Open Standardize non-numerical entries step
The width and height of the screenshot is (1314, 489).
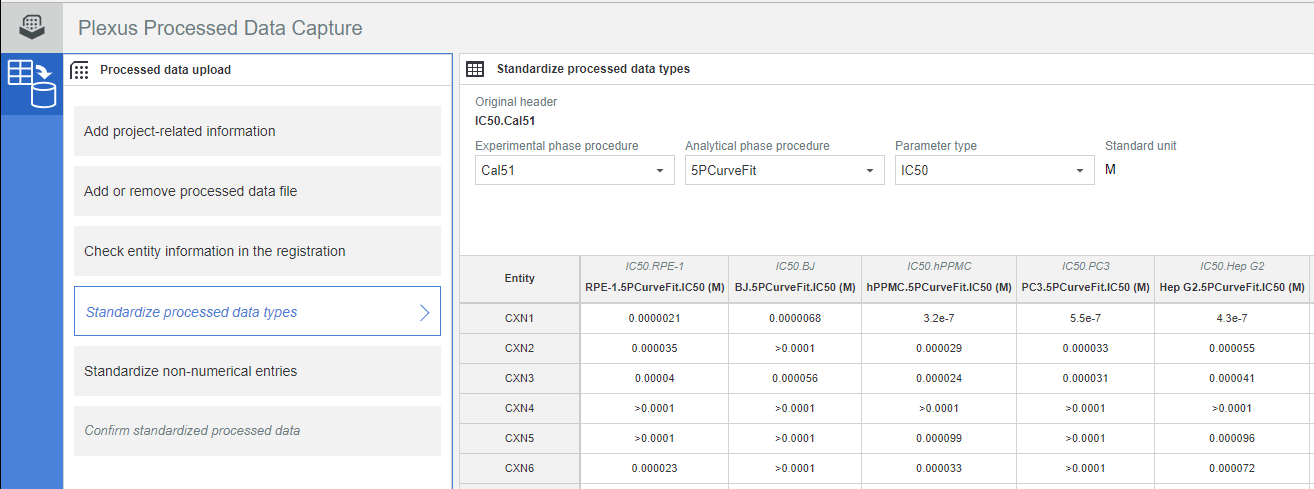tap(257, 371)
